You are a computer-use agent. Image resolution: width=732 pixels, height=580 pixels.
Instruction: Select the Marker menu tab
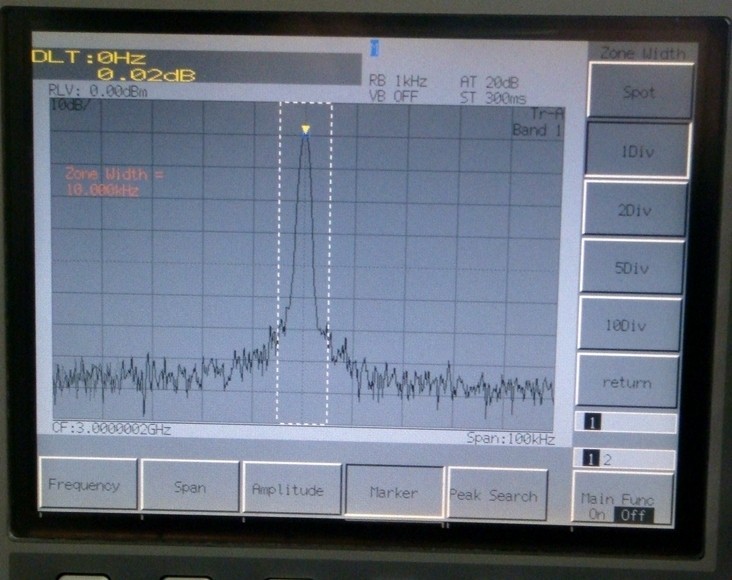point(394,491)
